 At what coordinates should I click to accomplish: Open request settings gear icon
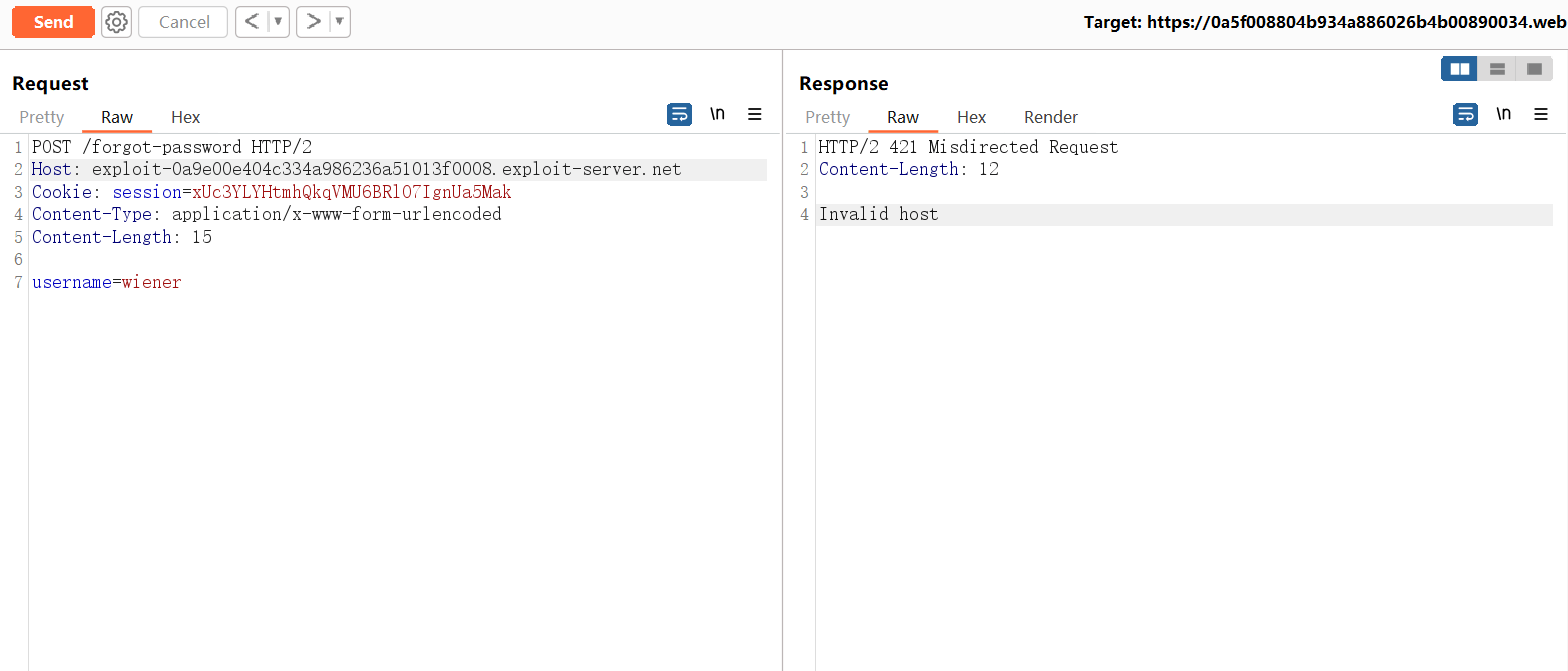[117, 22]
